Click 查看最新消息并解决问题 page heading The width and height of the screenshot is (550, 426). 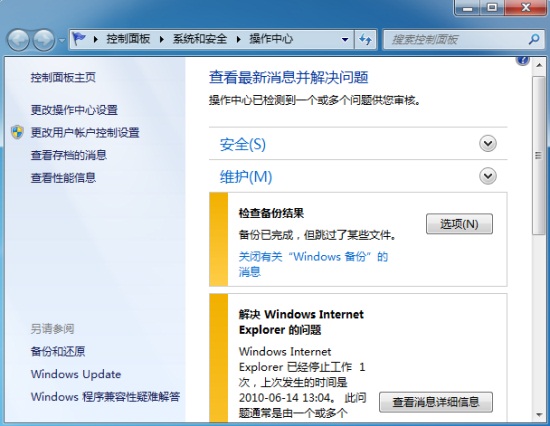click(288, 77)
